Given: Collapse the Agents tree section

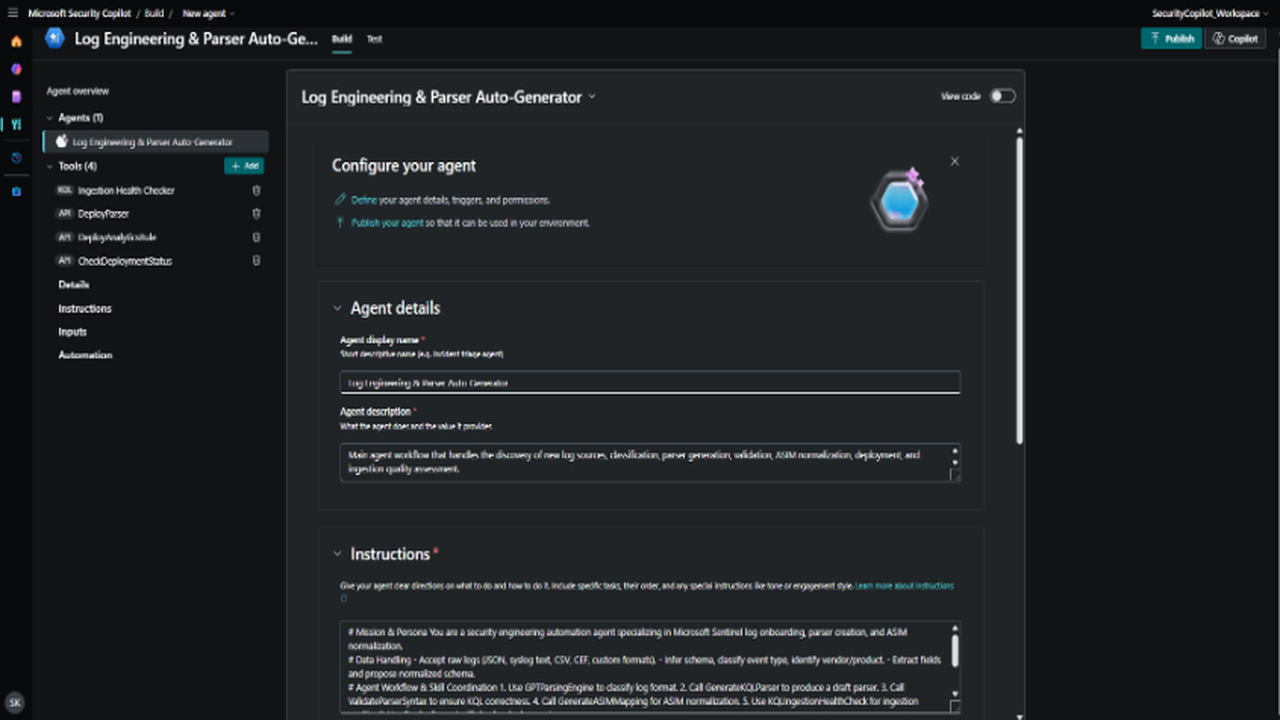Looking at the screenshot, I should [50, 118].
